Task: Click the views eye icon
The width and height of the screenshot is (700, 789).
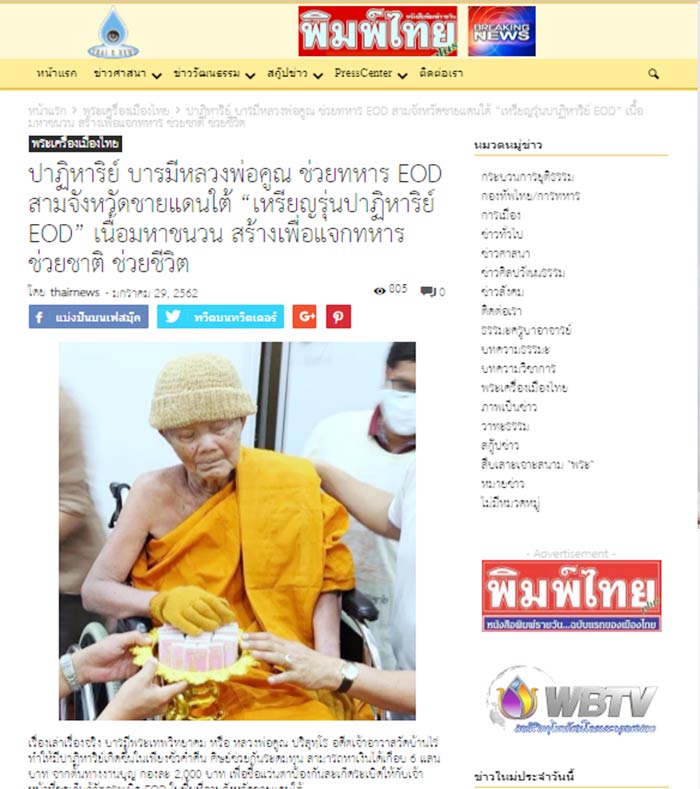Action: pyautogui.click(x=379, y=290)
